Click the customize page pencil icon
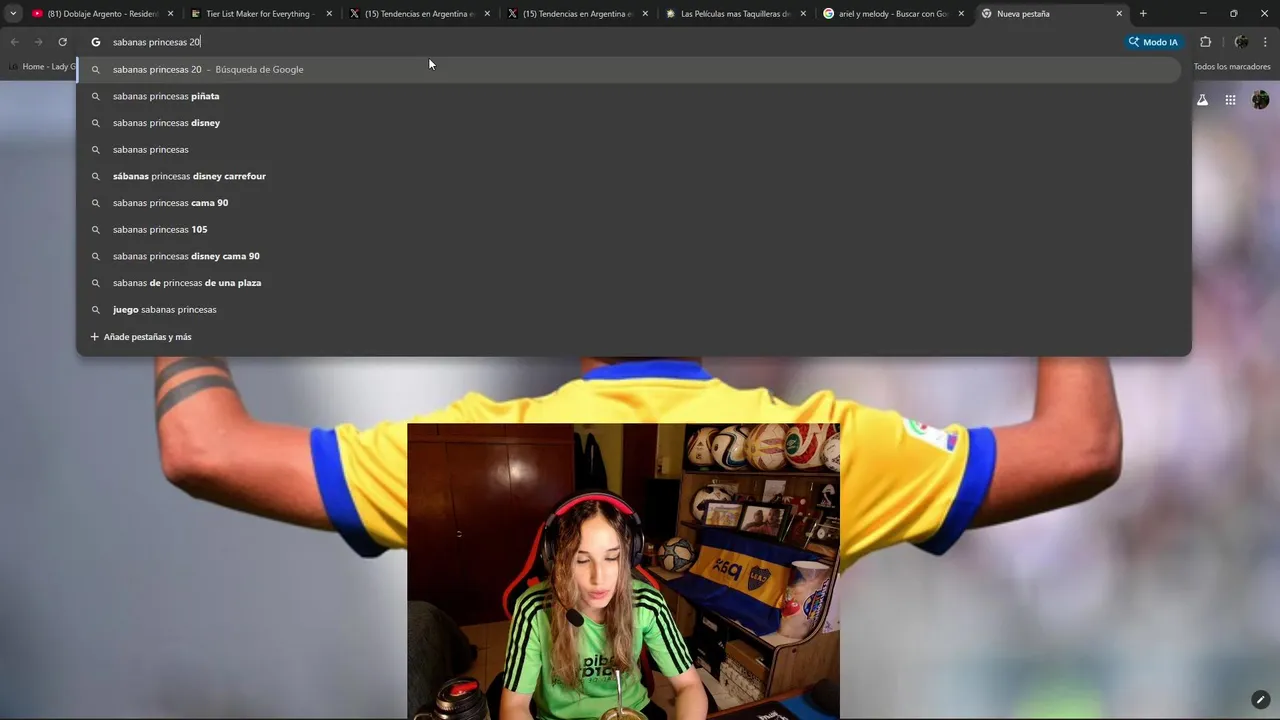Viewport: 1280px width, 720px height. (1260, 700)
